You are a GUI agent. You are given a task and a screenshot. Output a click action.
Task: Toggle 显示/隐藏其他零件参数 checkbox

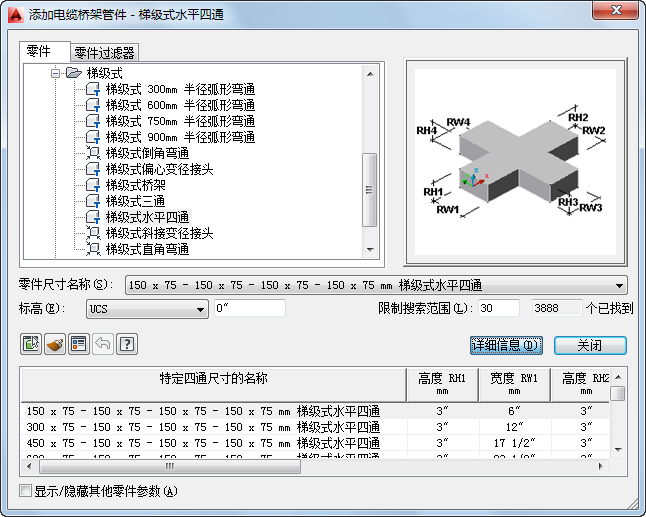26,491
